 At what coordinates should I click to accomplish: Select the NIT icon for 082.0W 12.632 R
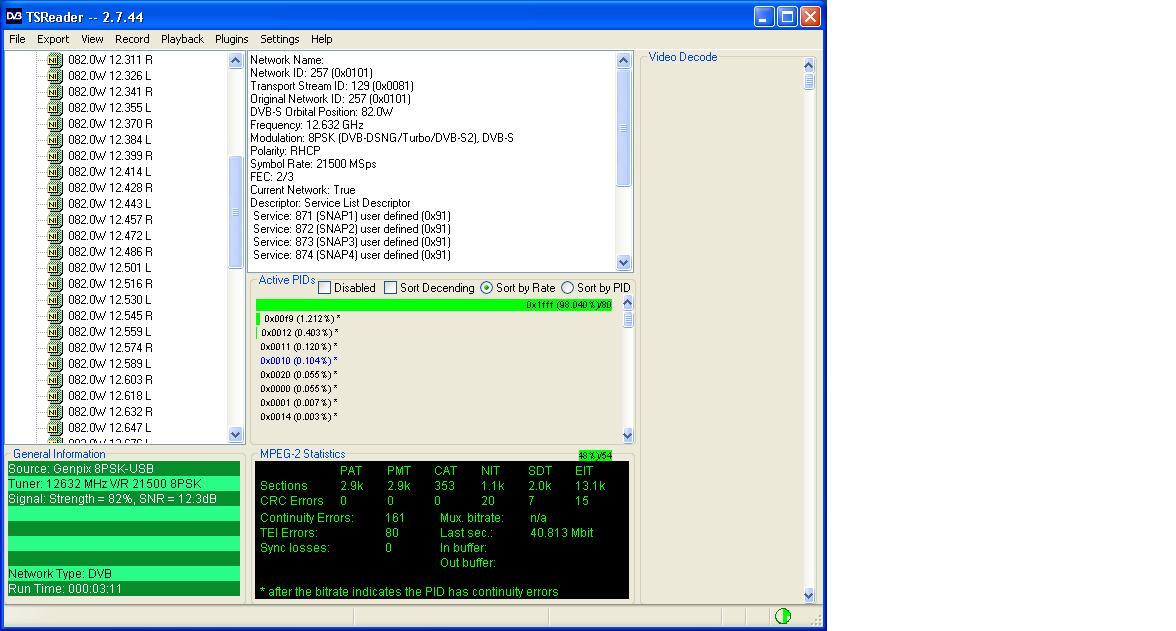[x=55, y=412]
